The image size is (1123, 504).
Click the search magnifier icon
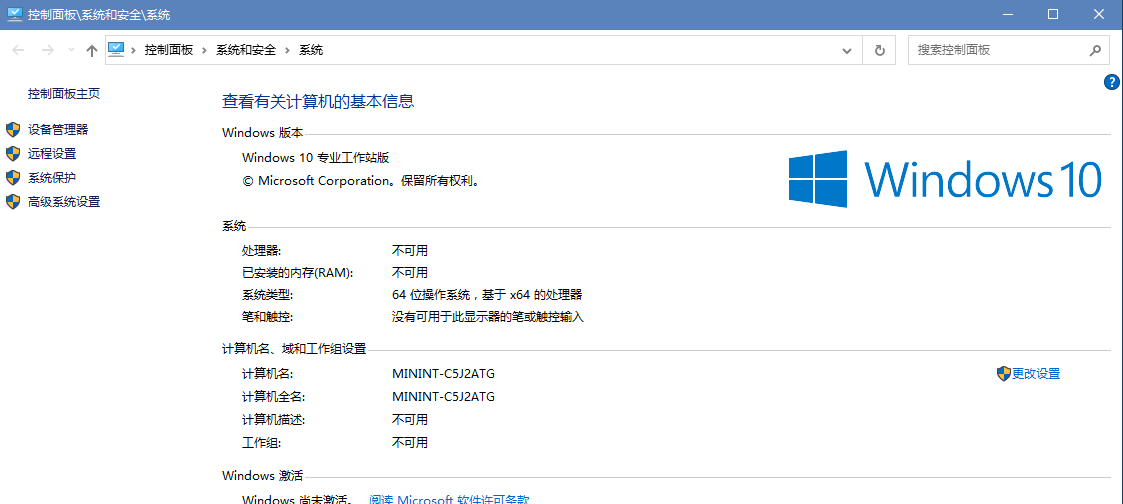(x=1095, y=50)
